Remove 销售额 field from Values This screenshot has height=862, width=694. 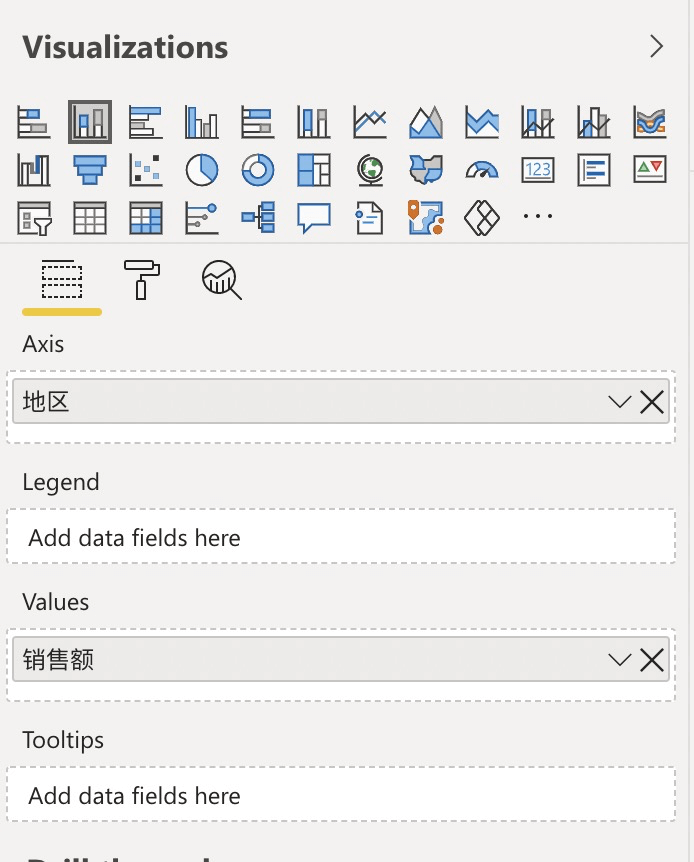[x=652, y=660]
